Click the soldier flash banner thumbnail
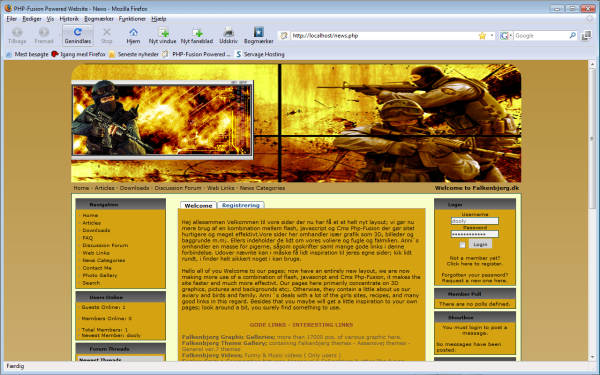Image resolution: width=600 pixels, height=375 pixels. pyautogui.click(x=162, y=119)
